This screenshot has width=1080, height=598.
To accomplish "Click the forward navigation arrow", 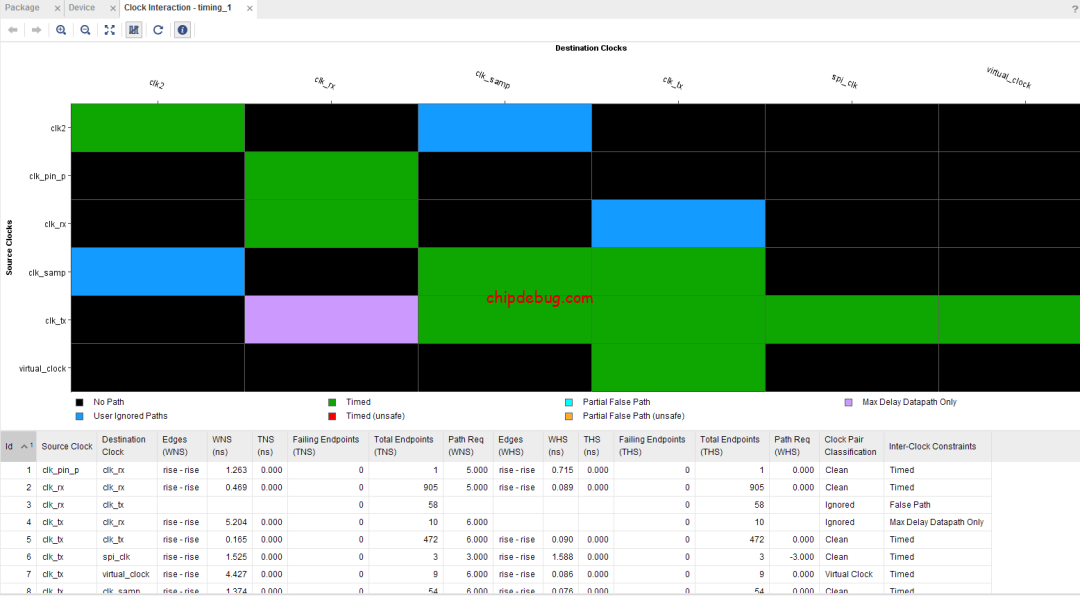I will point(36,30).
